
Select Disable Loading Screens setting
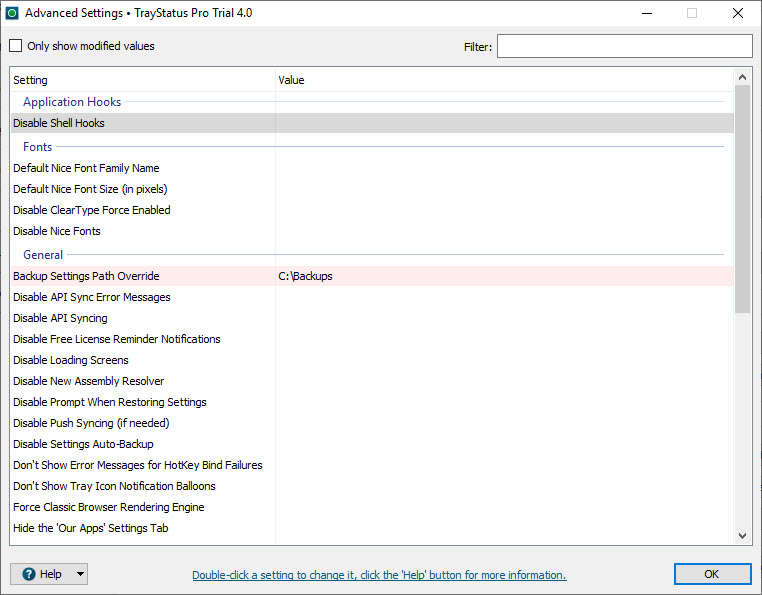pos(71,360)
